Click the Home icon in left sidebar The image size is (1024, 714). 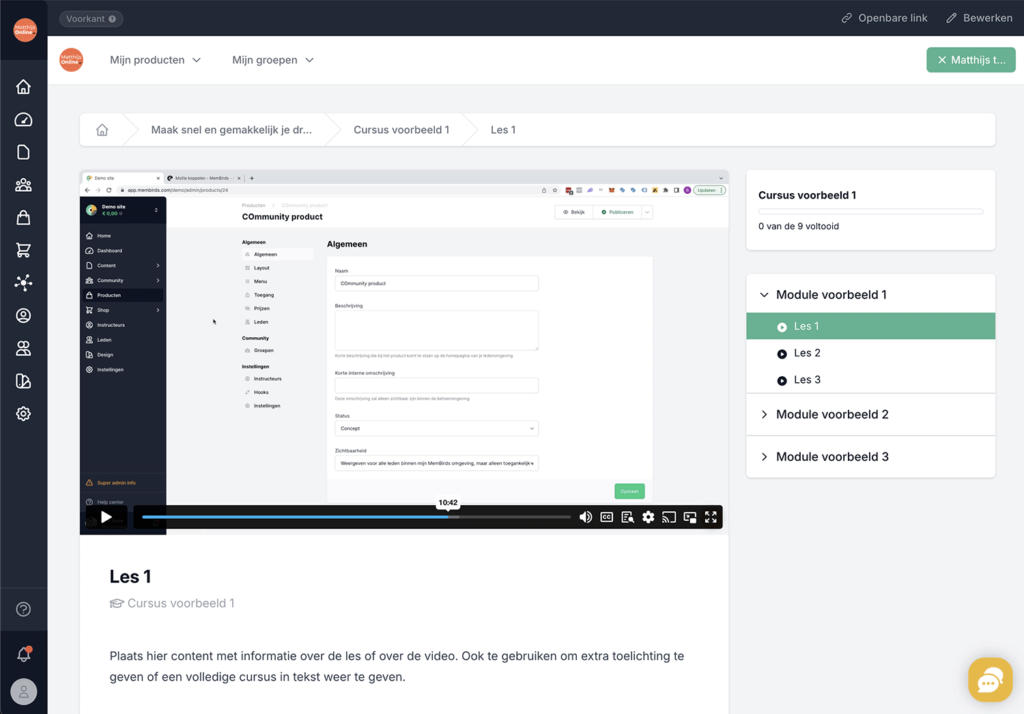point(23,87)
